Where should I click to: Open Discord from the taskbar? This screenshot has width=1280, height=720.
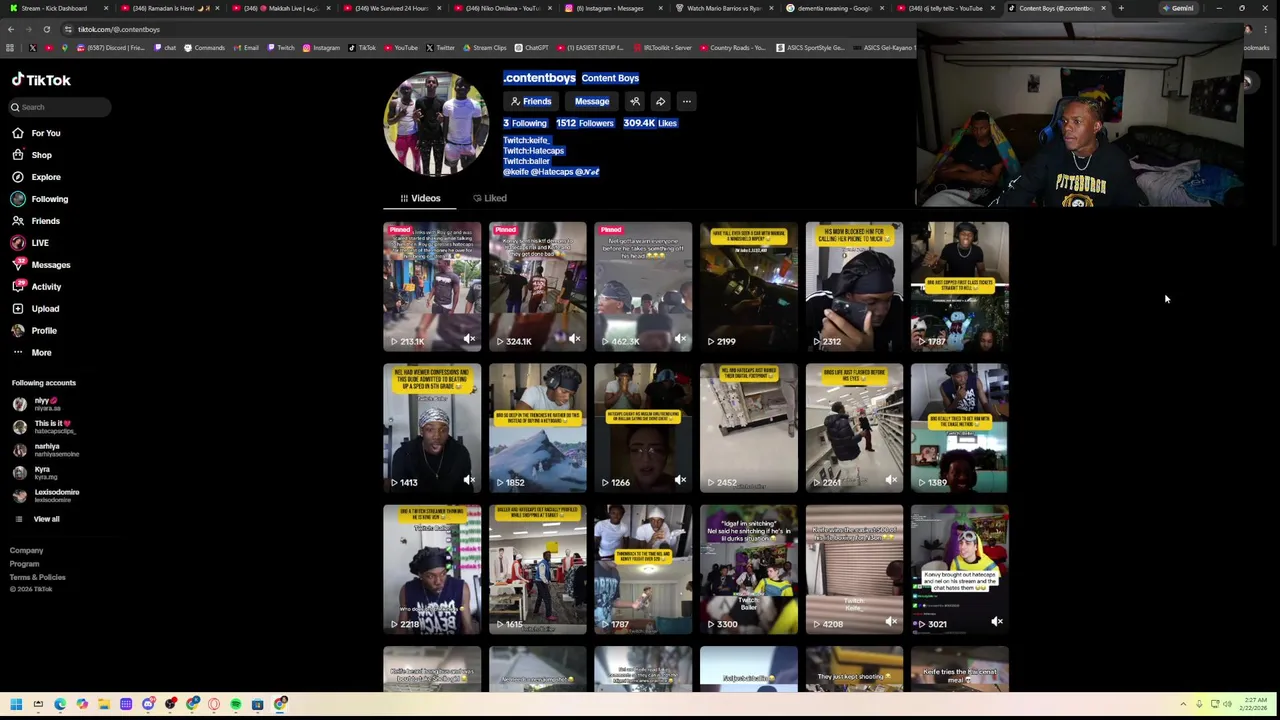coord(148,704)
